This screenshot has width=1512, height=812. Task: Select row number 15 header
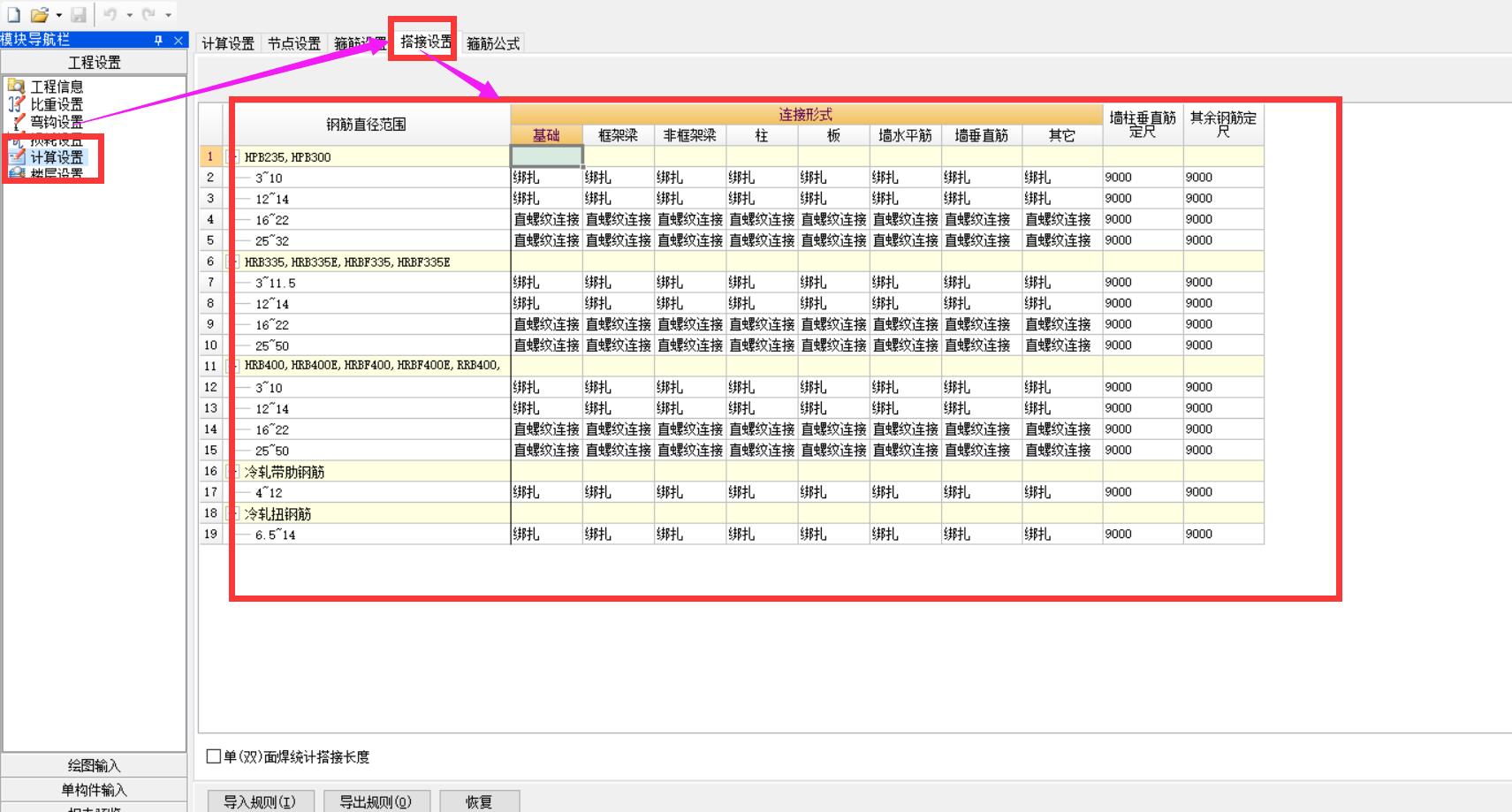tap(210, 450)
